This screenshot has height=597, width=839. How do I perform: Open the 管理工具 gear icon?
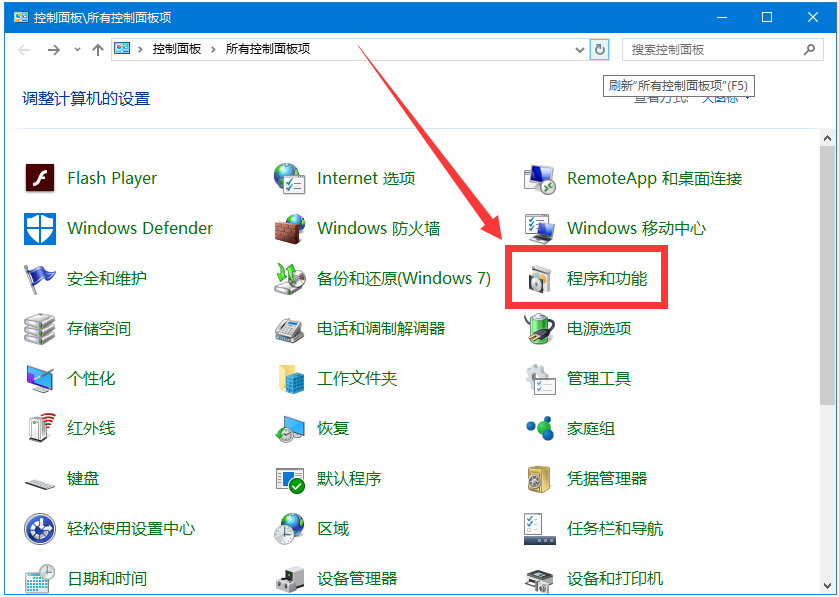(540, 379)
